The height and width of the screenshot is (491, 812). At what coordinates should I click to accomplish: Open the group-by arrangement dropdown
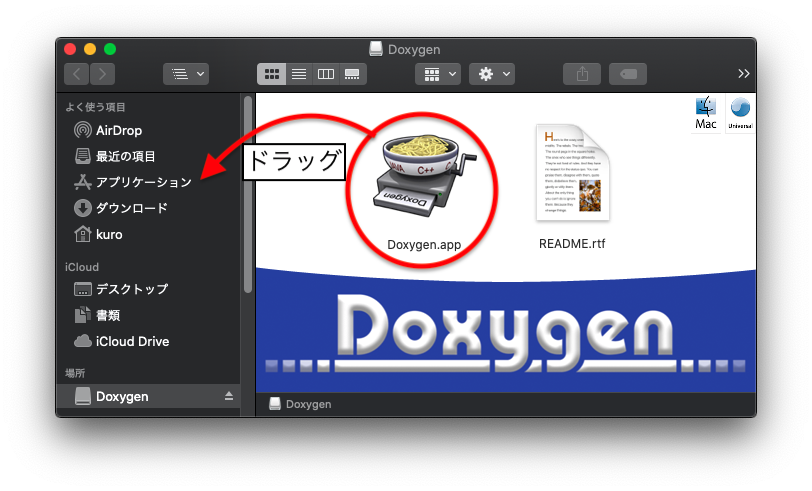click(438, 74)
